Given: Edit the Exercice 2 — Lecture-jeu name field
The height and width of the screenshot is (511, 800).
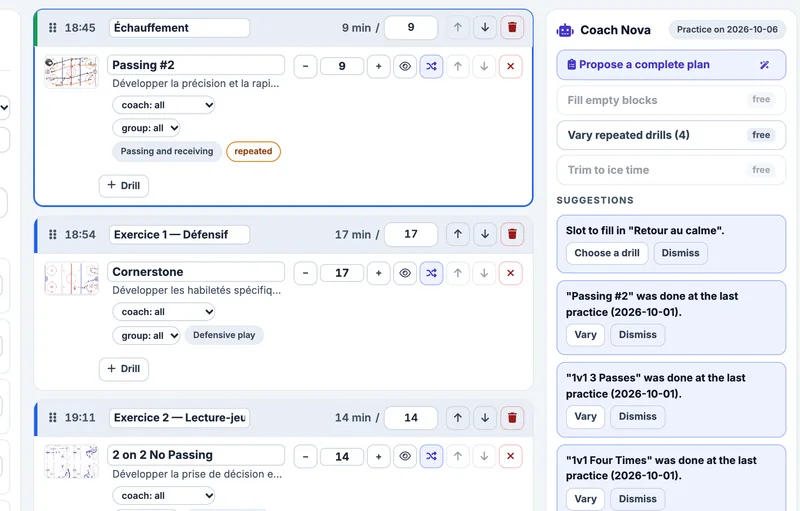Looking at the screenshot, I should point(179,418).
